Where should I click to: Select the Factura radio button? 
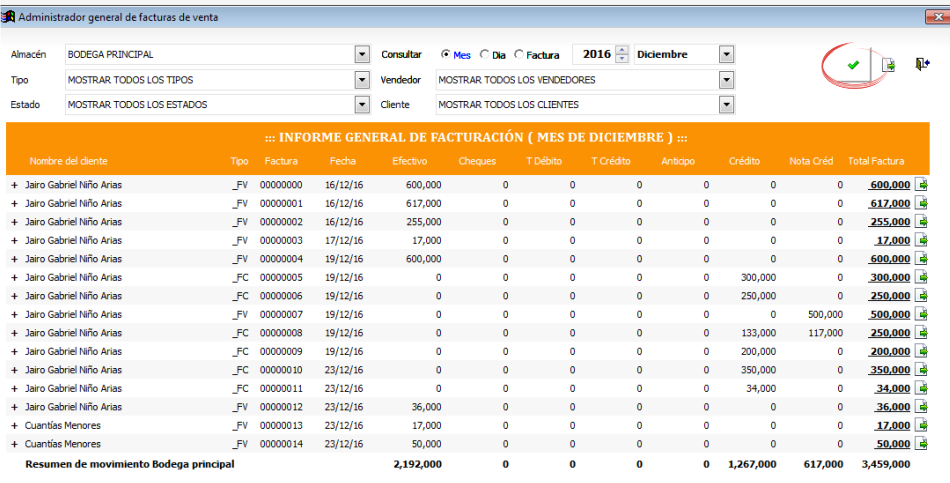(x=519, y=55)
